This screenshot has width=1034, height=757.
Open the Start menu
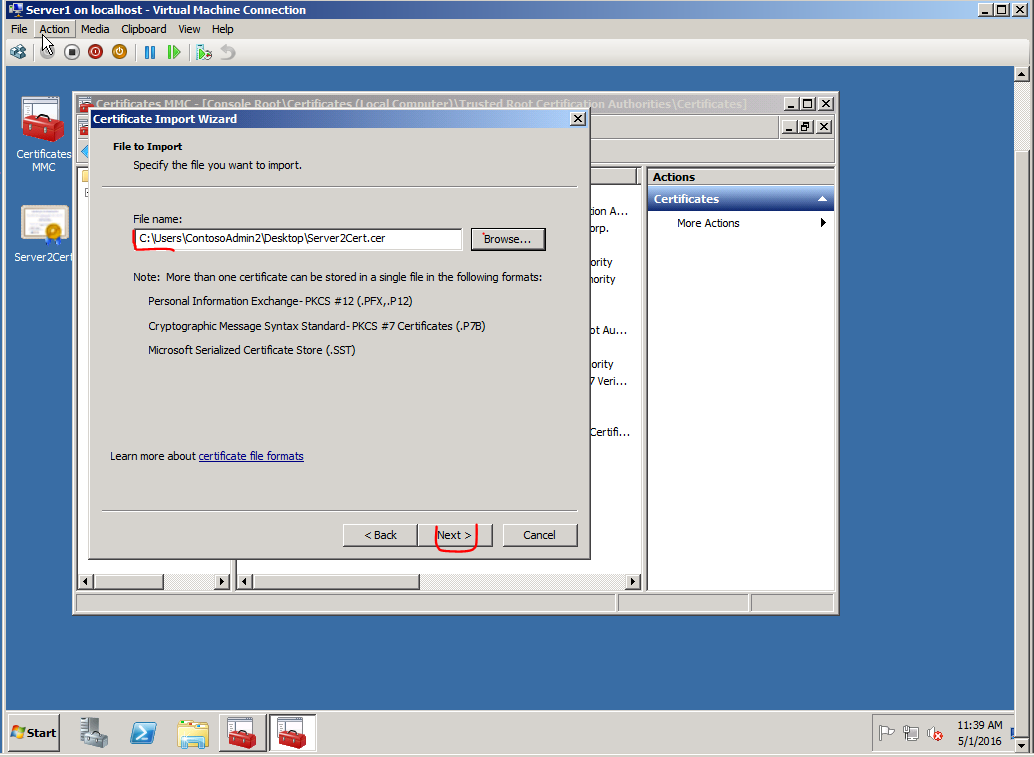coord(34,733)
